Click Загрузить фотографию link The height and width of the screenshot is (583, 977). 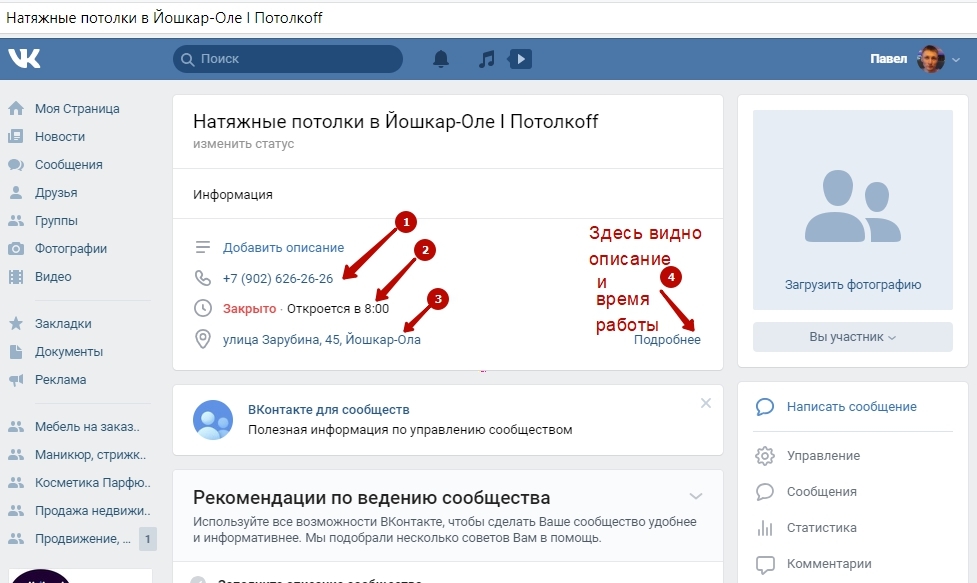853,285
